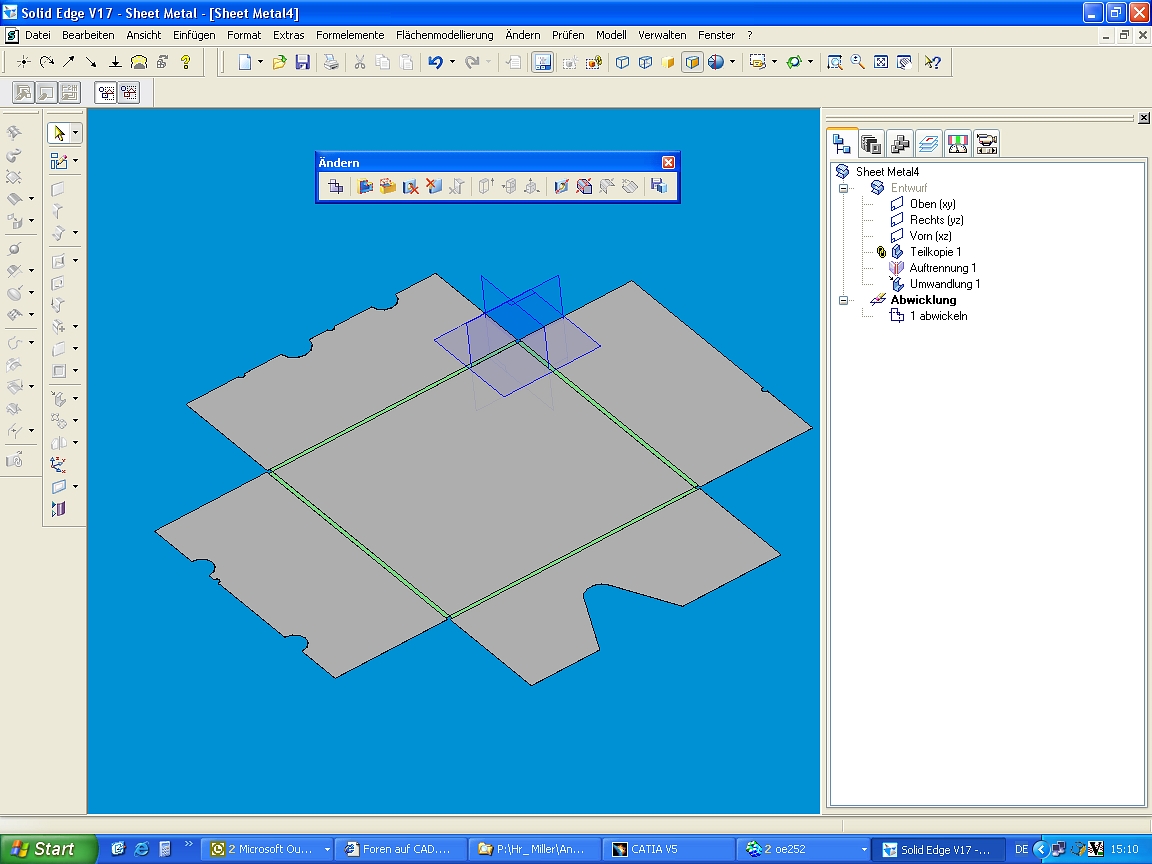1152x864 pixels.
Task: Open dropdown arrow next to Undo
Action: [x=452, y=62]
